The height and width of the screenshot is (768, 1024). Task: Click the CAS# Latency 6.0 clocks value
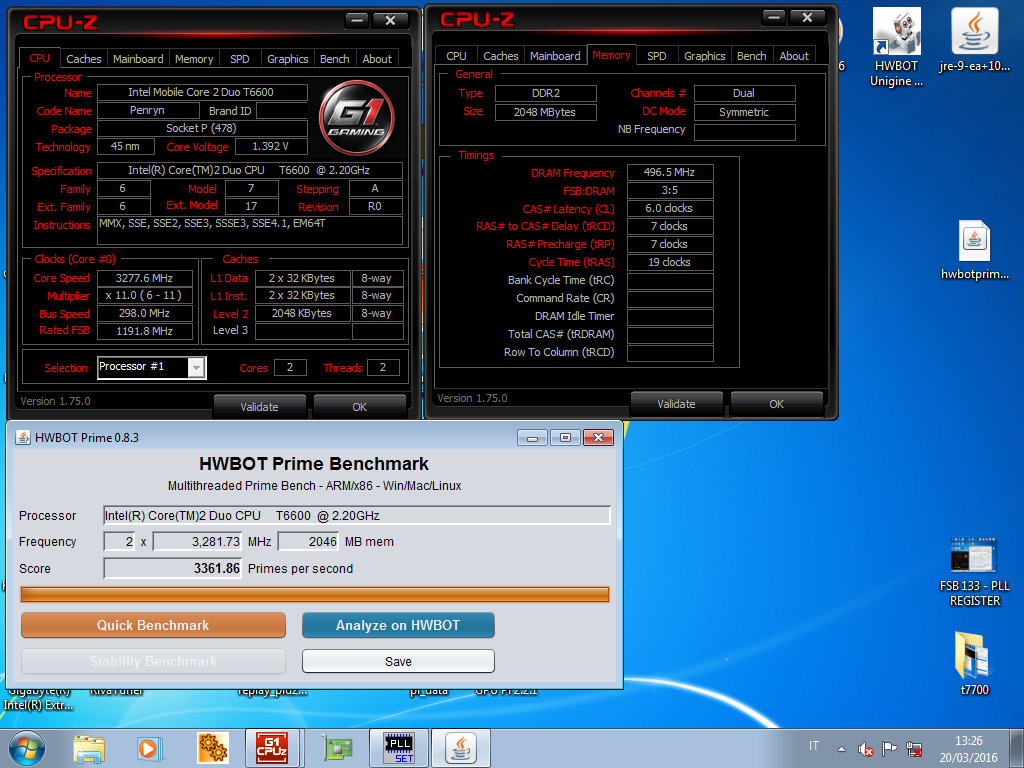[x=669, y=208]
